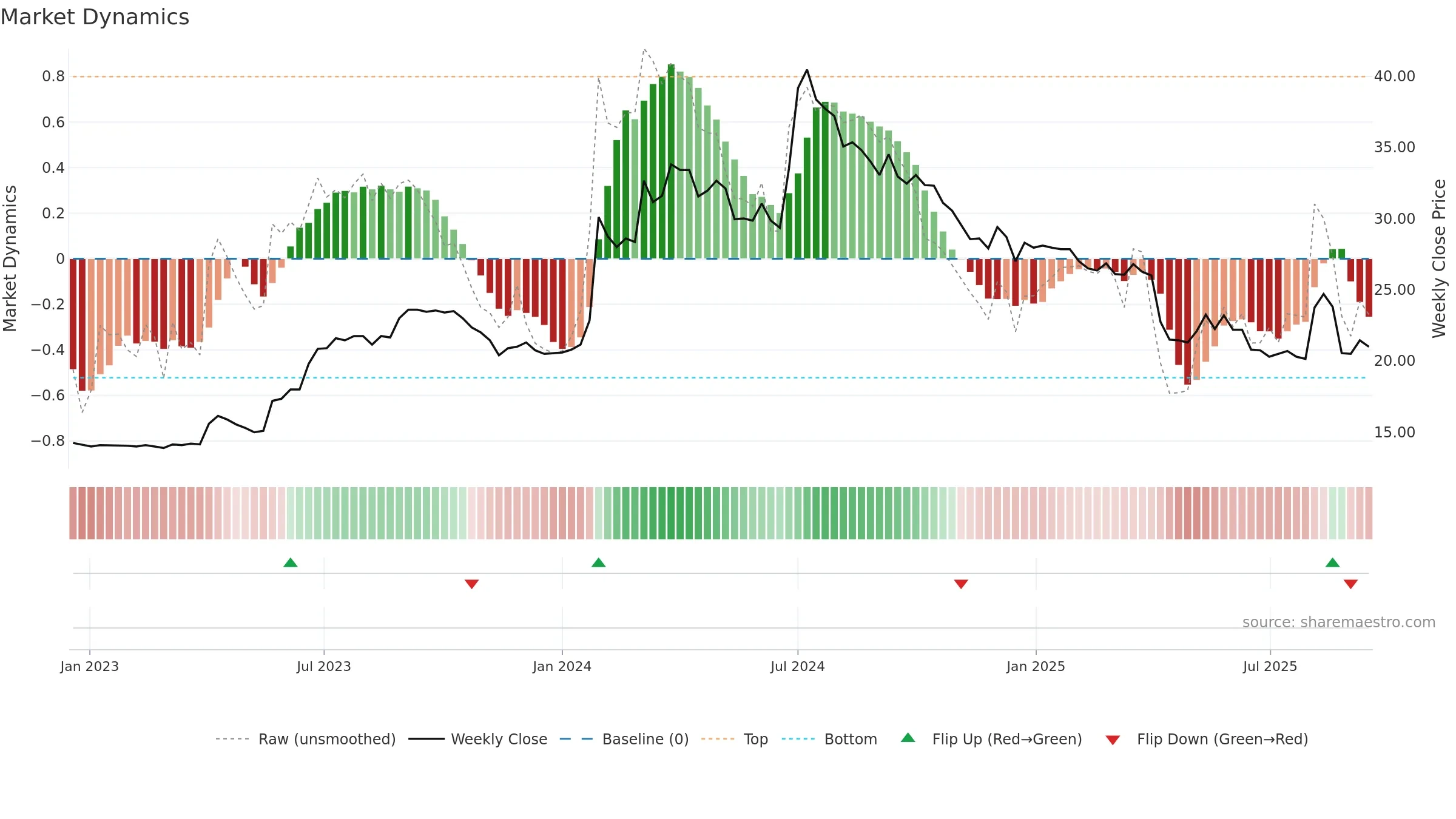Click the −0.6 left axis tick label
1456x819 pixels.
[x=48, y=395]
